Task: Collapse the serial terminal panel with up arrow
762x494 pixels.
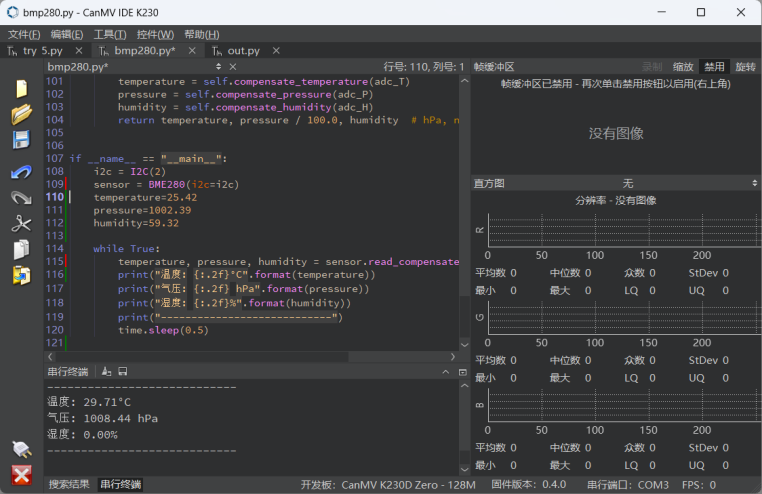Action: click(446, 372)
